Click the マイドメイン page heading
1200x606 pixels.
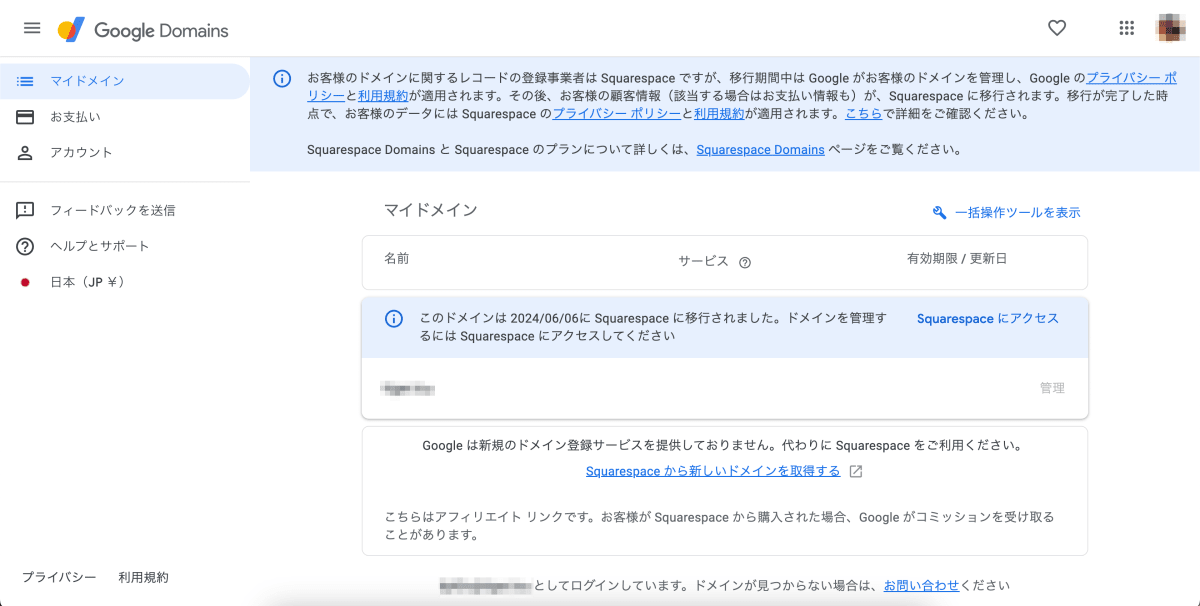click(x=431, y=210)
